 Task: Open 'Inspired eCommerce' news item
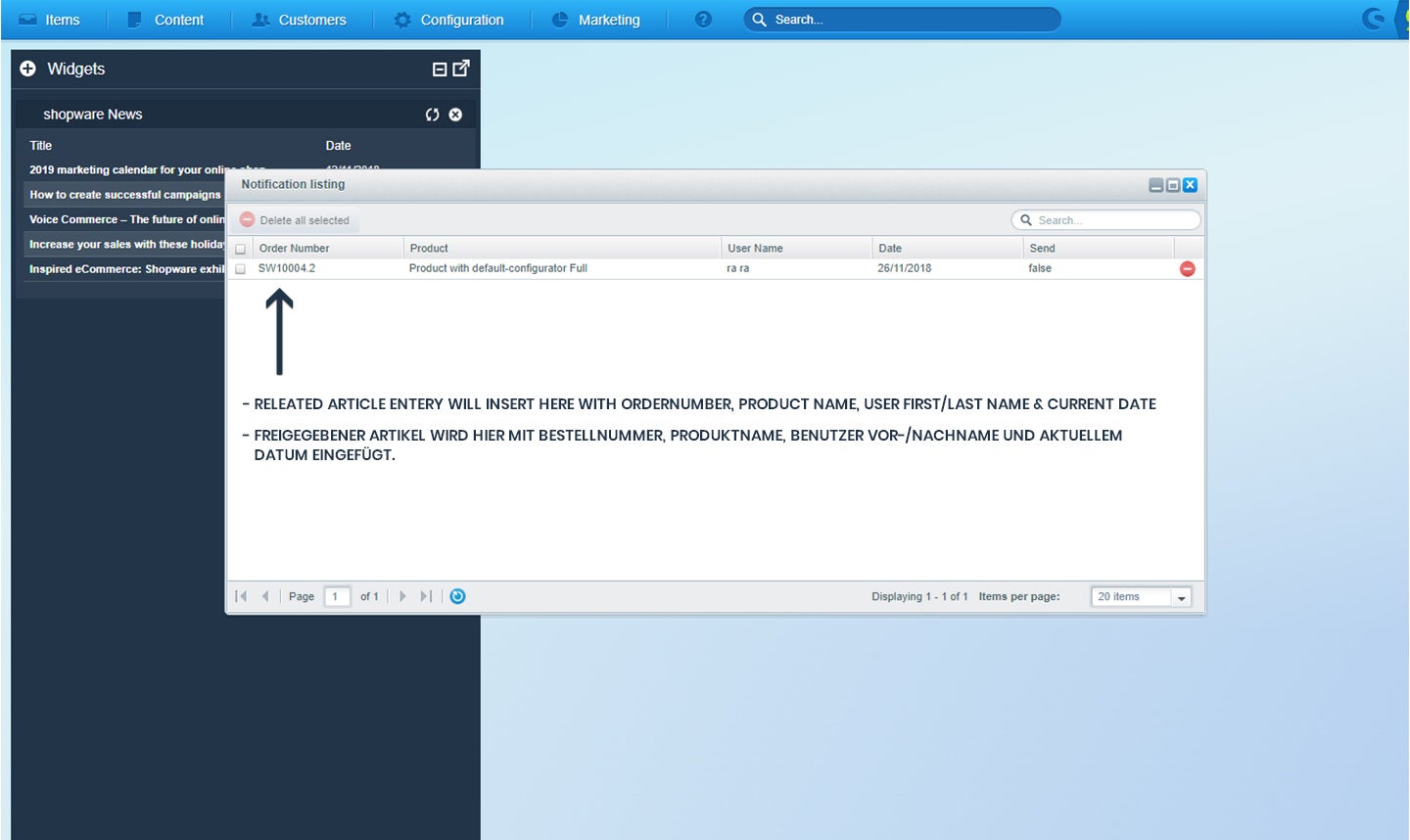126,269
